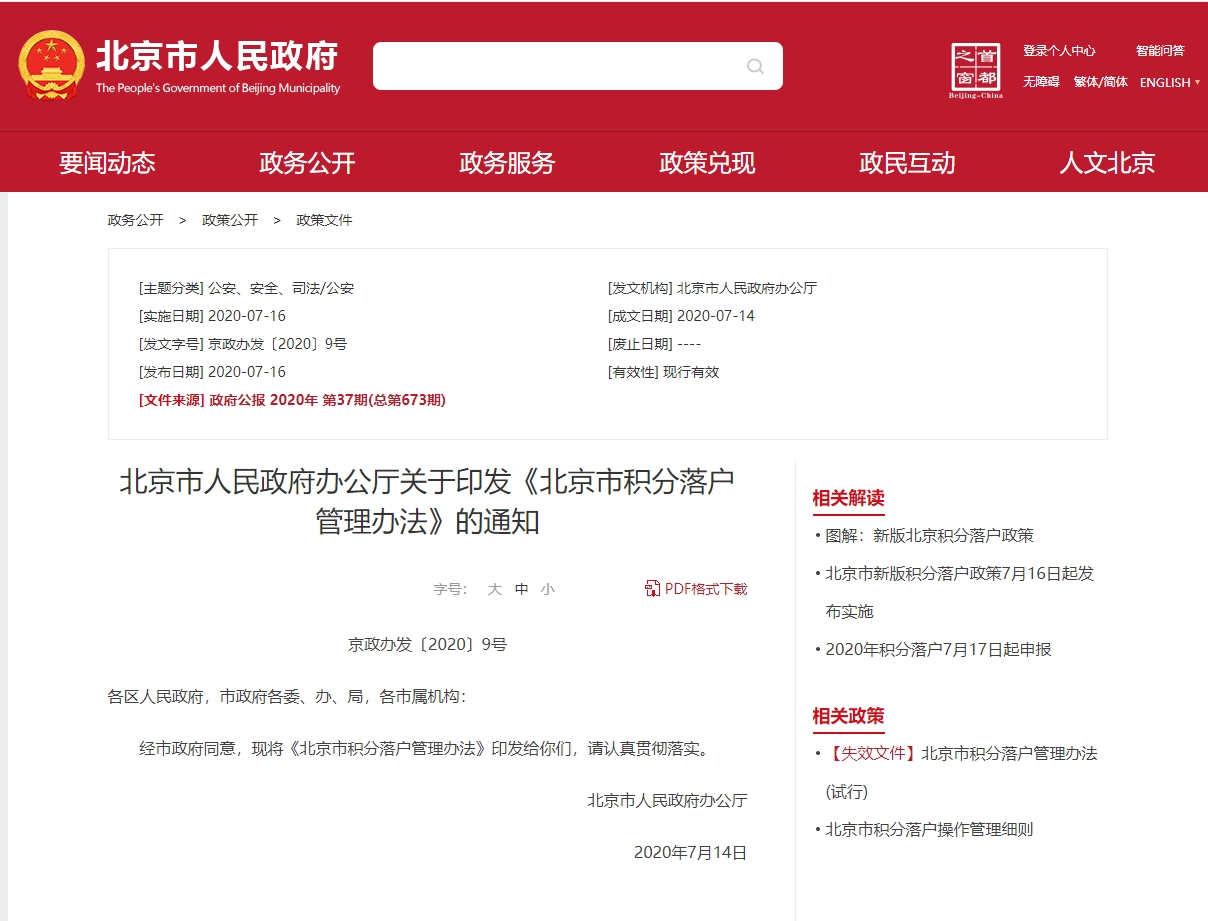Go to 登录个人中心 login
1208x921 pixels.
(1059, 50)
